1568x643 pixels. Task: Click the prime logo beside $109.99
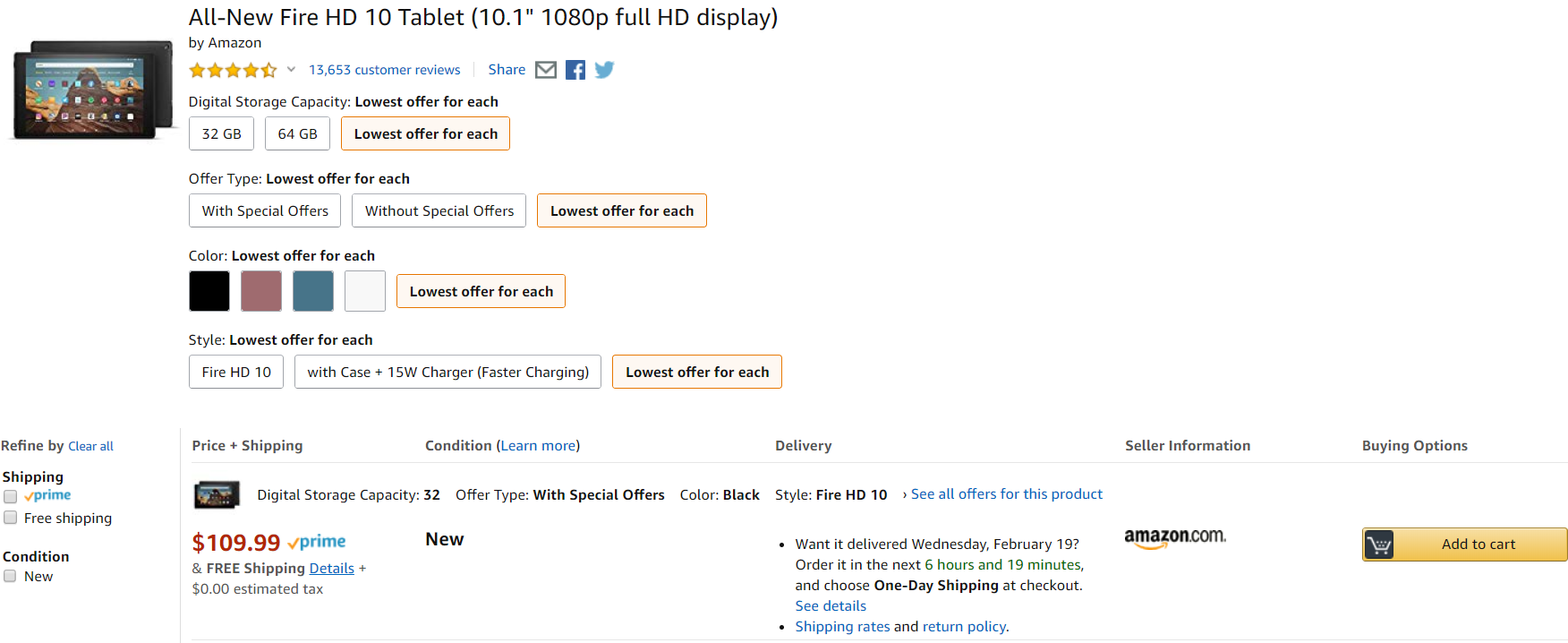point(317,542)
